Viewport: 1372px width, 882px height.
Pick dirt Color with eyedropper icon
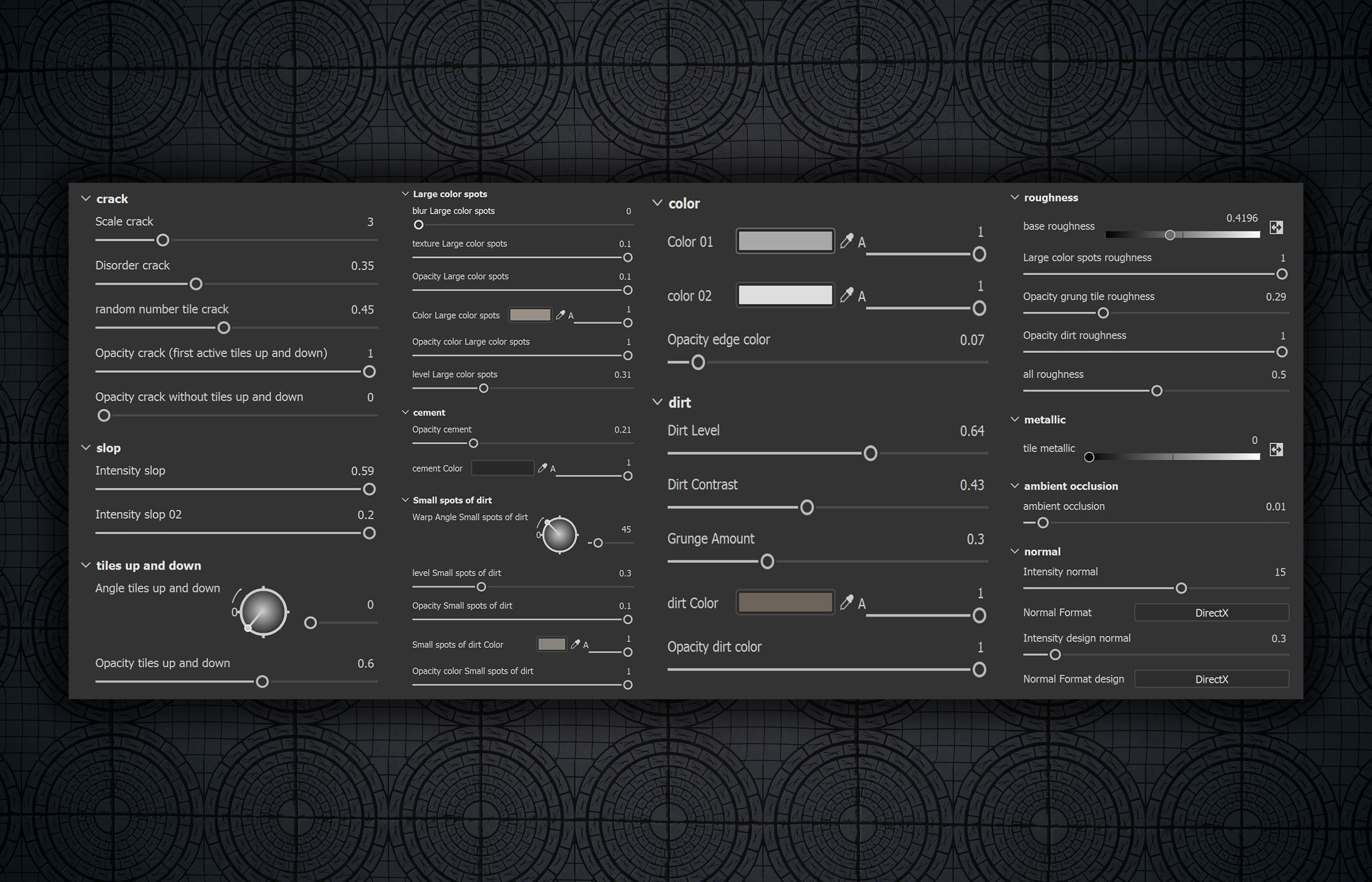coord(846,603)
